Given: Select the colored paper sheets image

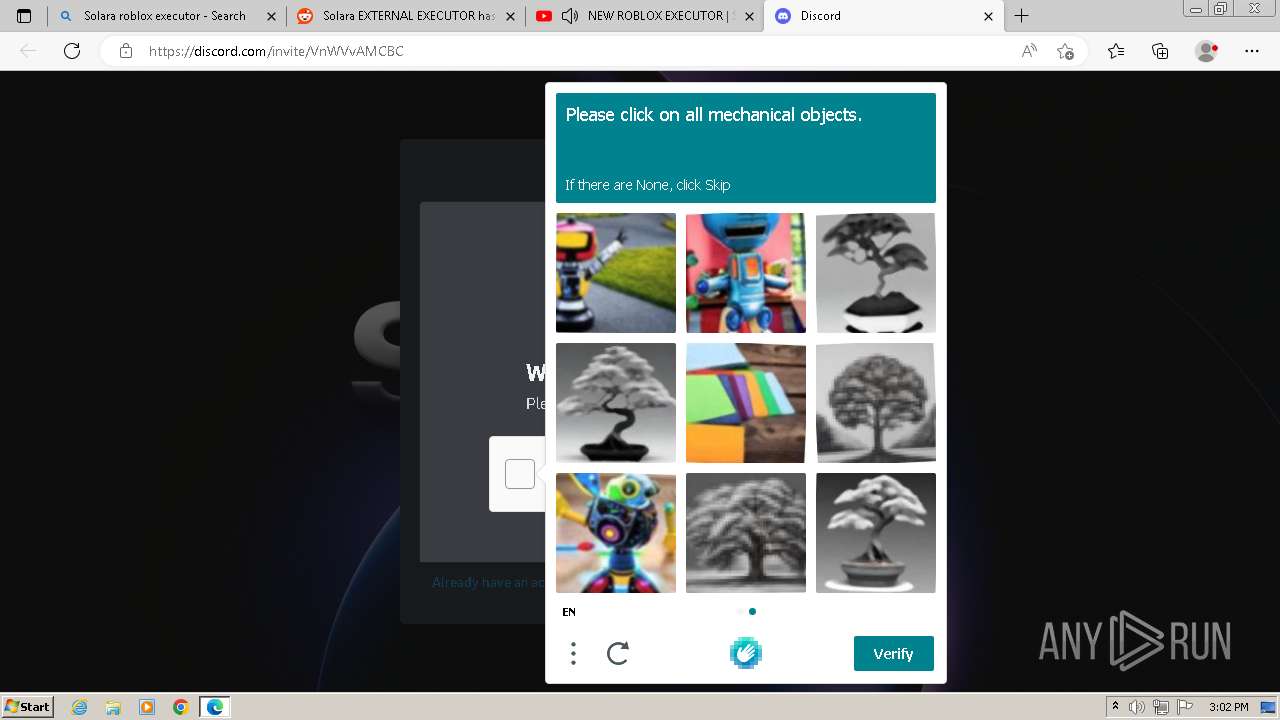Looking at the screenshot, I should [x=746, y=403].
